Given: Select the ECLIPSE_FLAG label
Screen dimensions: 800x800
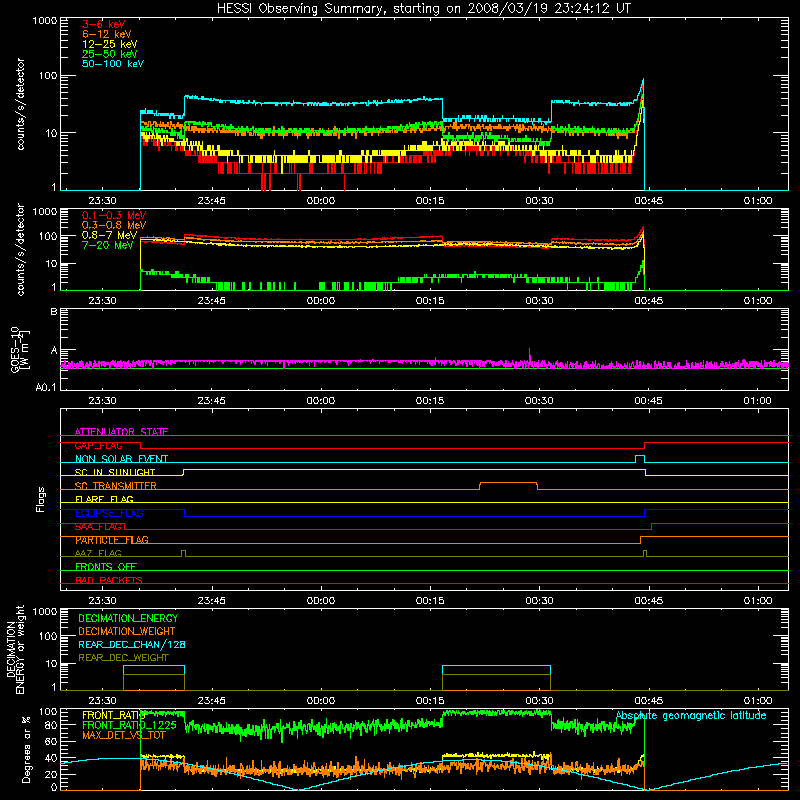Looking at the screenshot, I should click(109, 513).
